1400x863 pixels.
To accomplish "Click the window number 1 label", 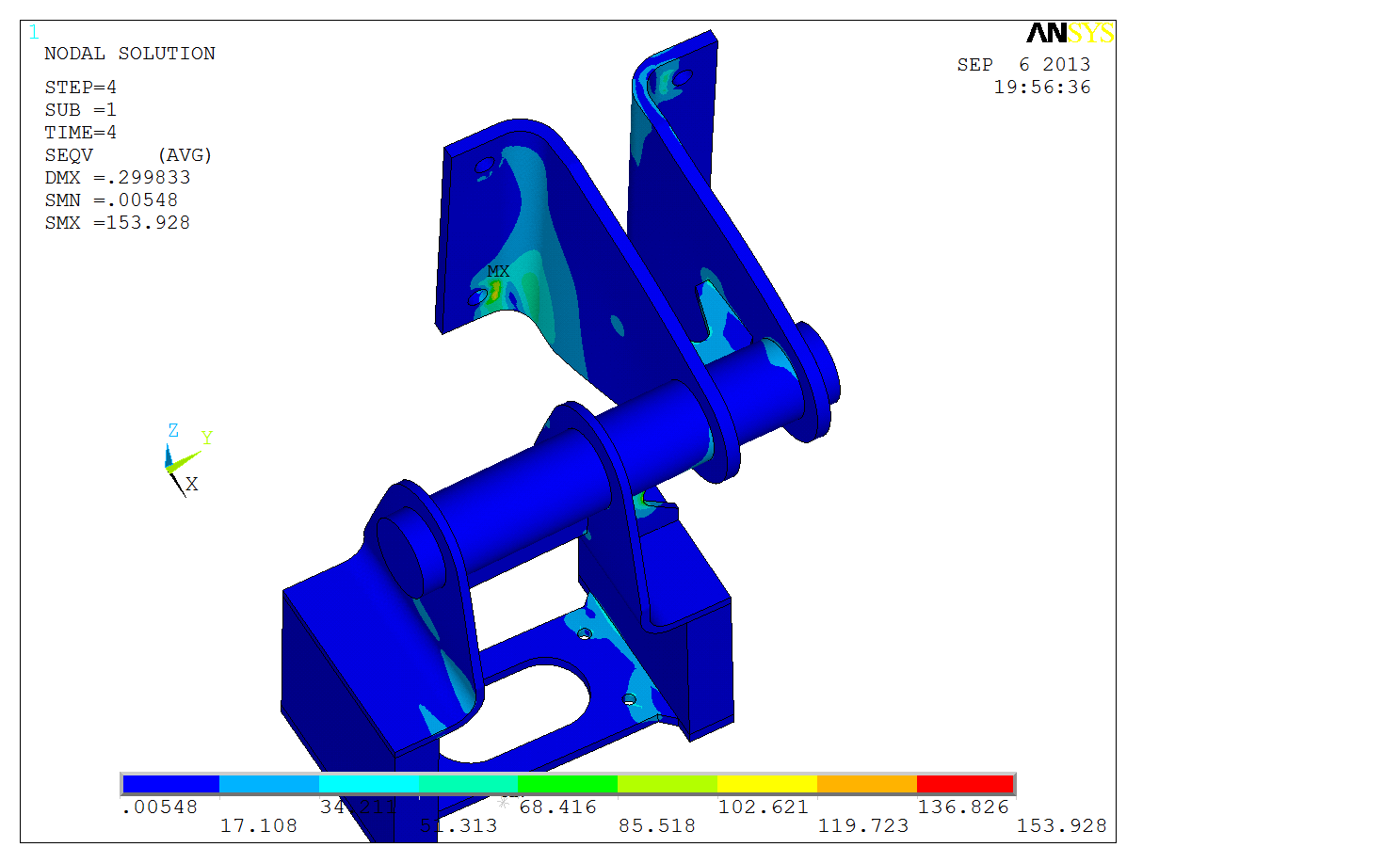I will coord(34,33).
